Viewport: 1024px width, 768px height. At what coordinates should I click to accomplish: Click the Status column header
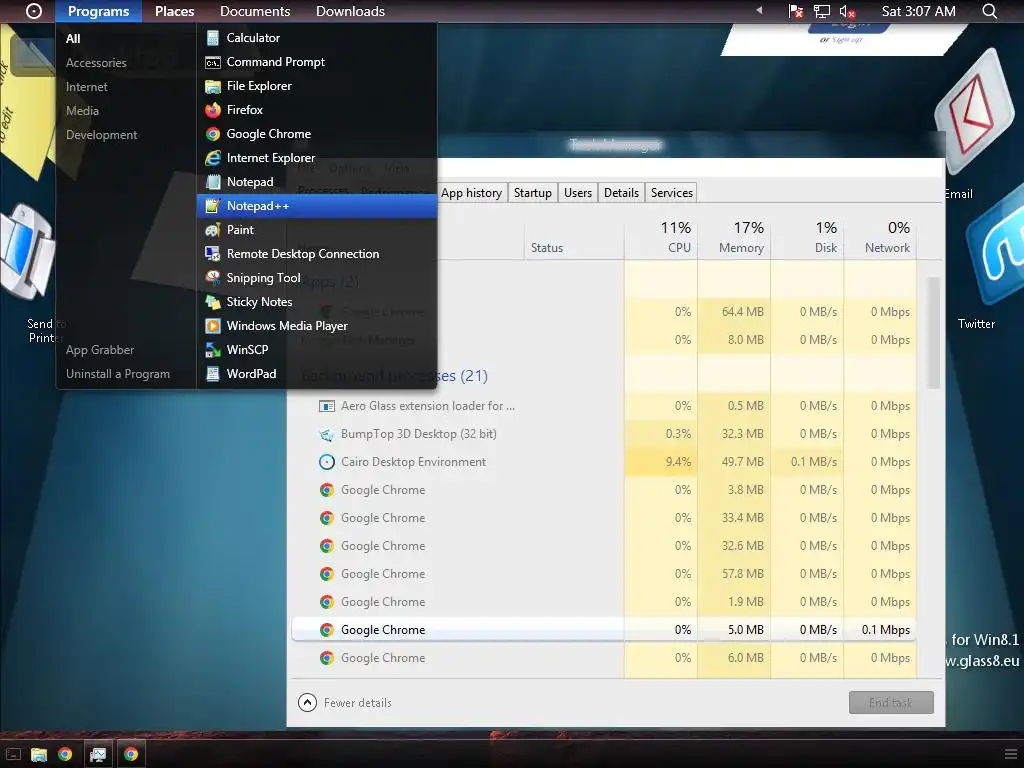click(x=574, y=237)
